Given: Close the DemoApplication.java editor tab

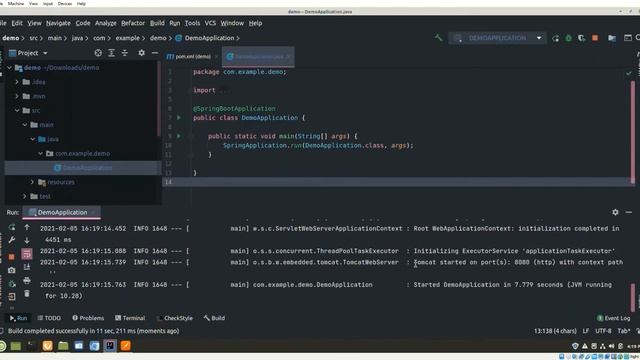Looking at the screenshot, I should pyautogui.click(x=289, y=57).
